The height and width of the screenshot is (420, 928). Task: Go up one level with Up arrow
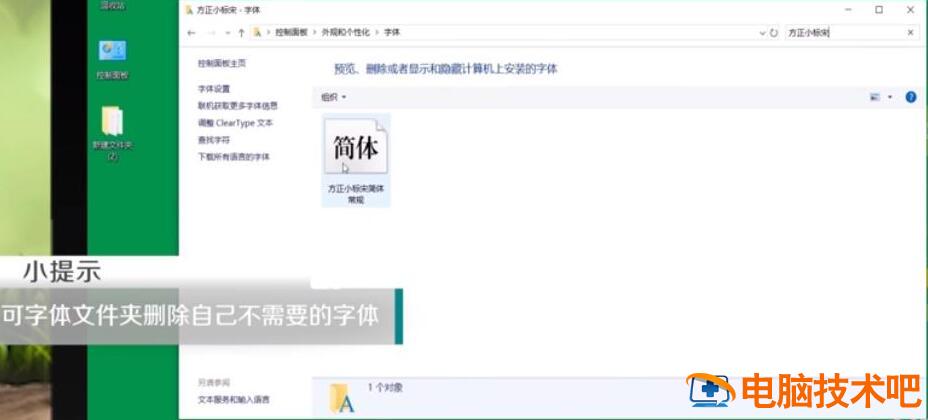241,33
